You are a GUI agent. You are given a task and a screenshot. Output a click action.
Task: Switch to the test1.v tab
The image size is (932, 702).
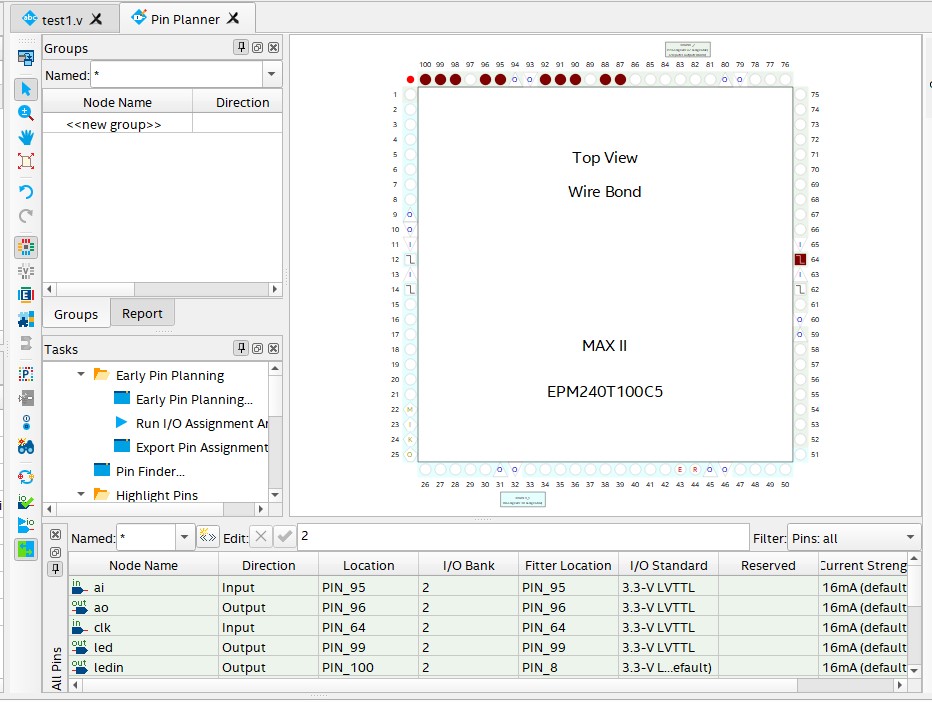click(60, 19)
